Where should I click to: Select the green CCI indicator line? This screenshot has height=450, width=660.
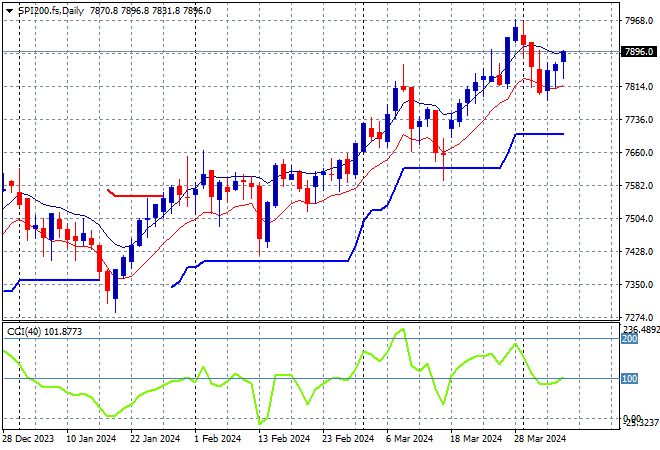pos(283,376)
